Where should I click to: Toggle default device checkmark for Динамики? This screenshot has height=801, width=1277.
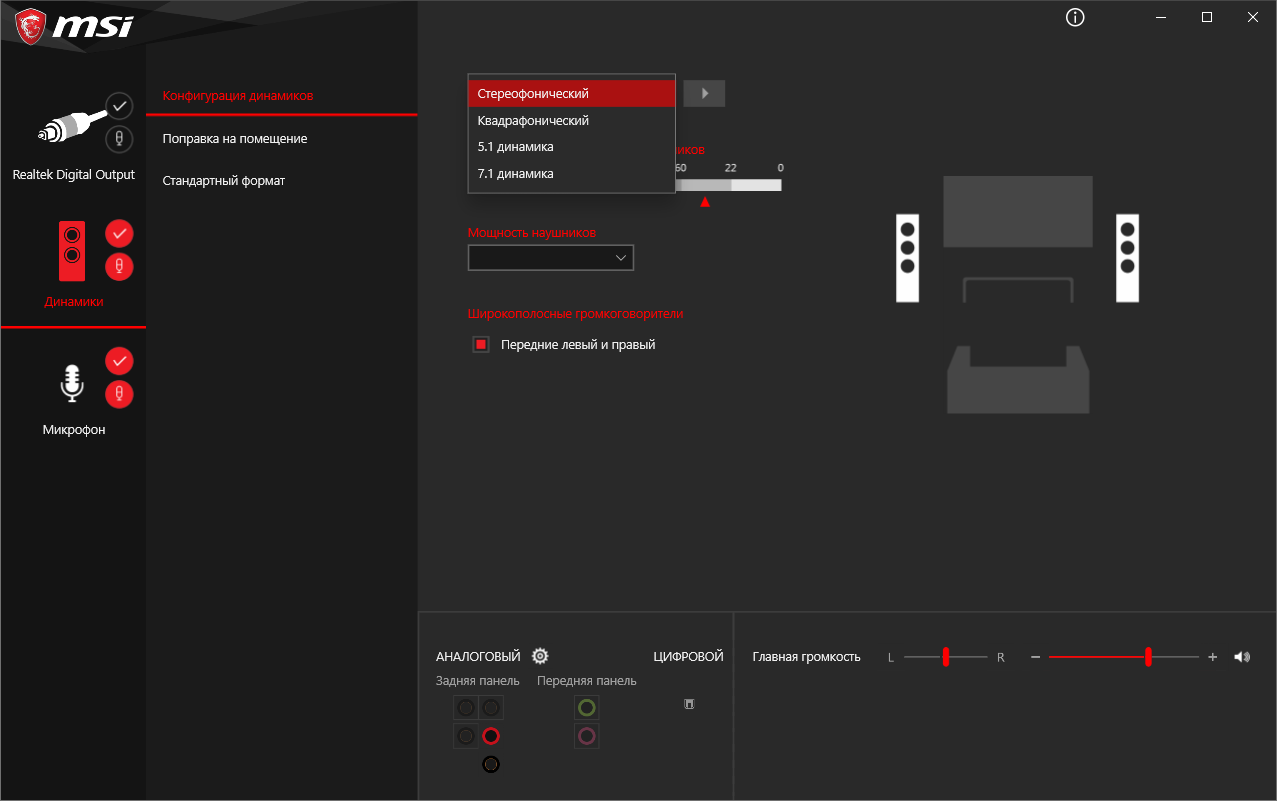pyautogui.click(x=119, y=233)
